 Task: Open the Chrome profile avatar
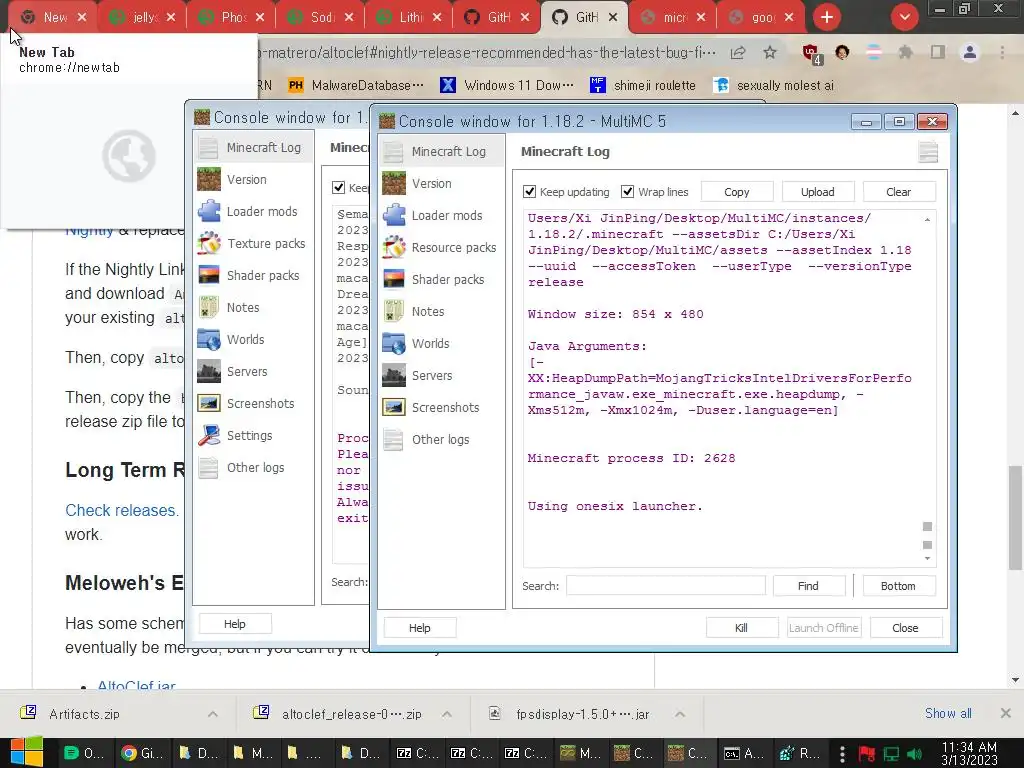click(x=970, y=52)
